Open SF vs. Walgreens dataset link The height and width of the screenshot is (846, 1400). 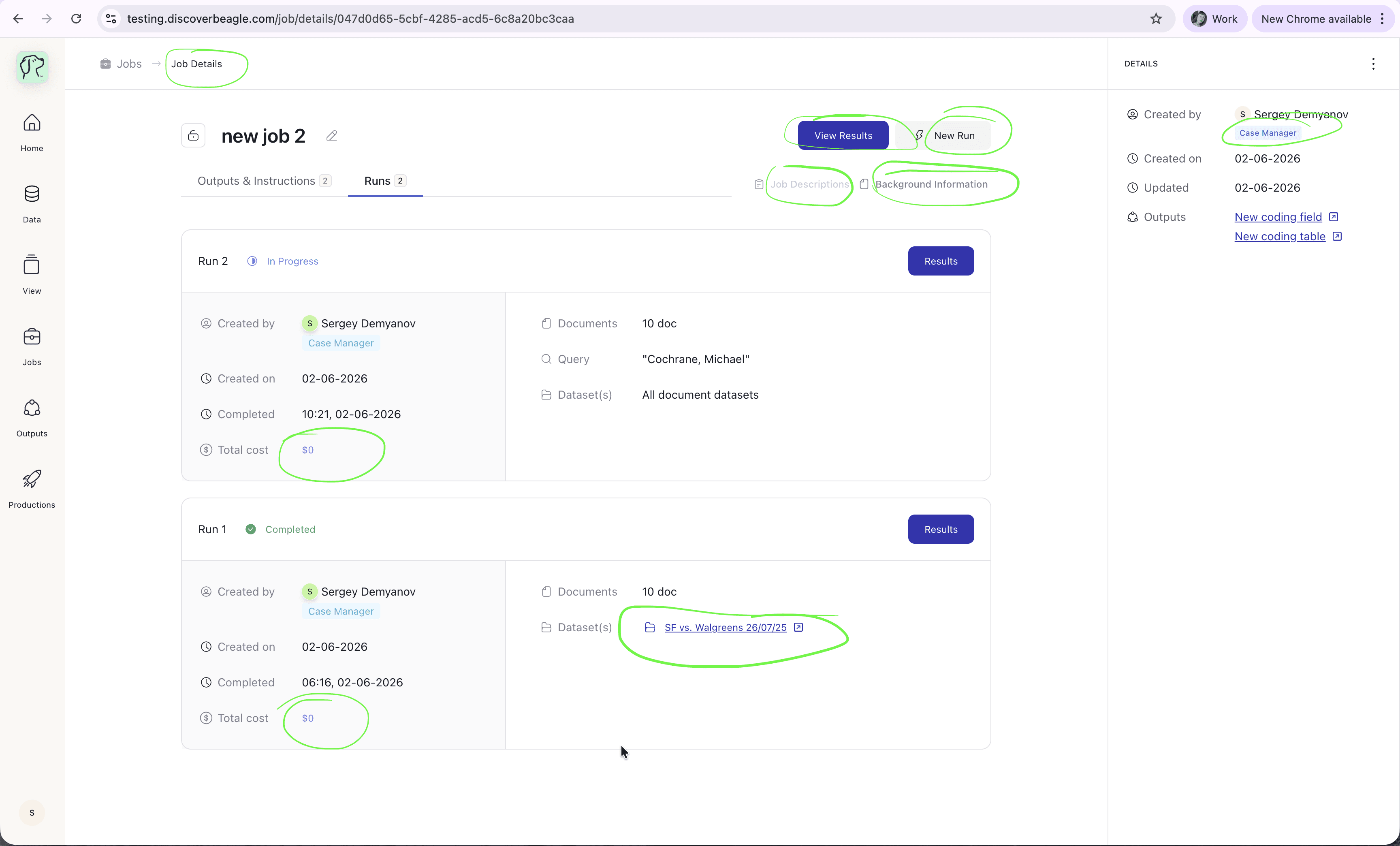click(725, 627)
